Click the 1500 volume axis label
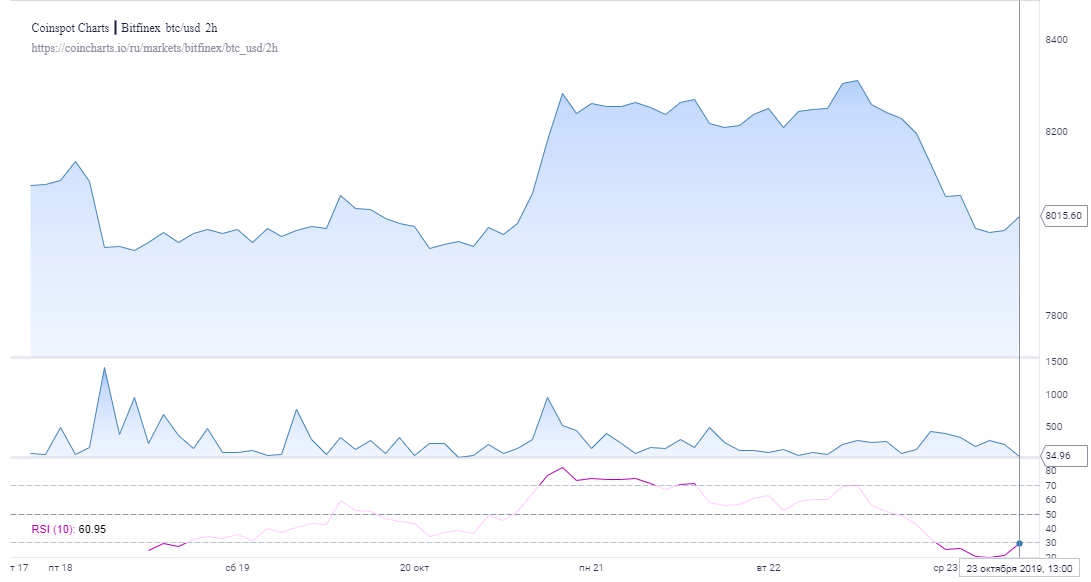The height and width of the screenshot is (582, 1091). coord(1056,361)
